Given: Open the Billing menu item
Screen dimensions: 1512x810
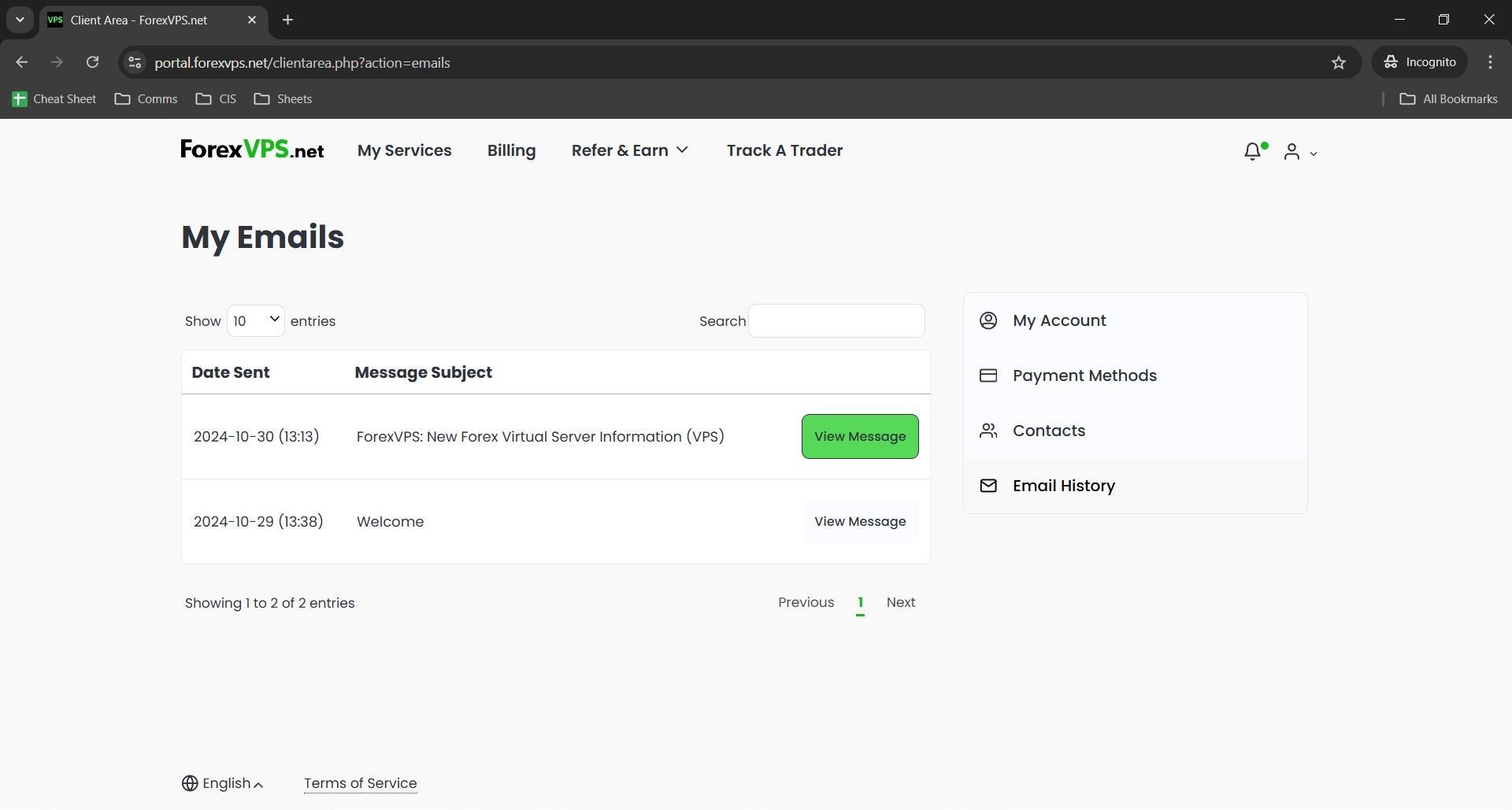Looking at the screenshot, I should coord(511,150).
